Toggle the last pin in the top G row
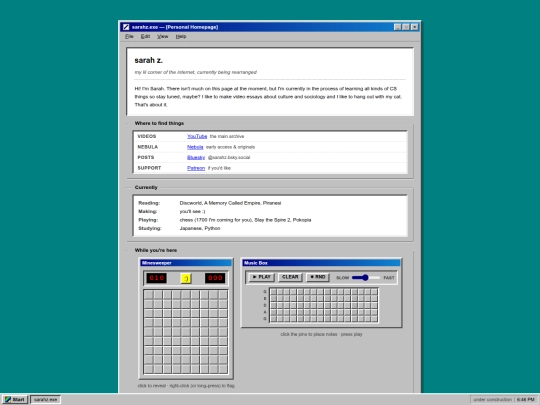This screenshot has height=405, width=540. pos(374,292)
